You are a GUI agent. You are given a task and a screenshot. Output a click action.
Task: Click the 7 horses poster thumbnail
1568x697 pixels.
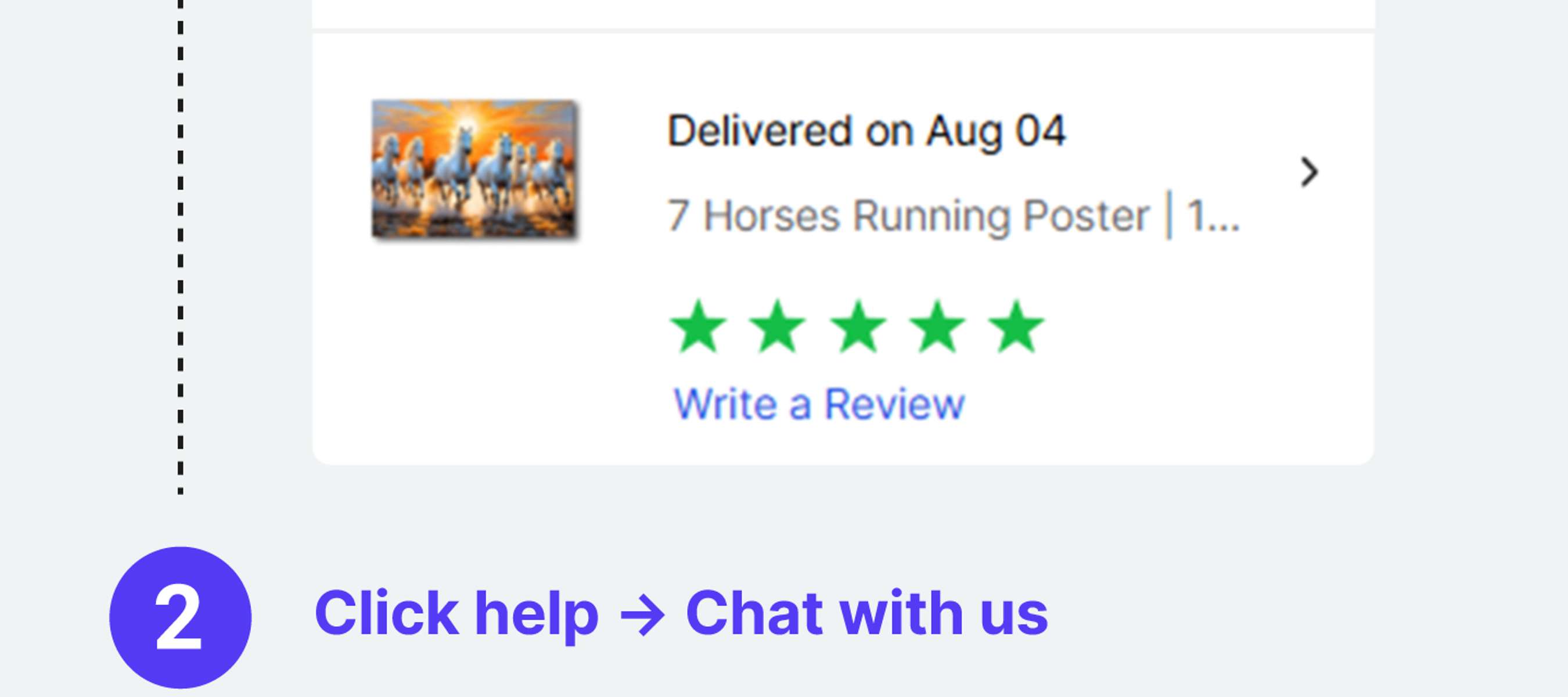(x=474, y=169)
